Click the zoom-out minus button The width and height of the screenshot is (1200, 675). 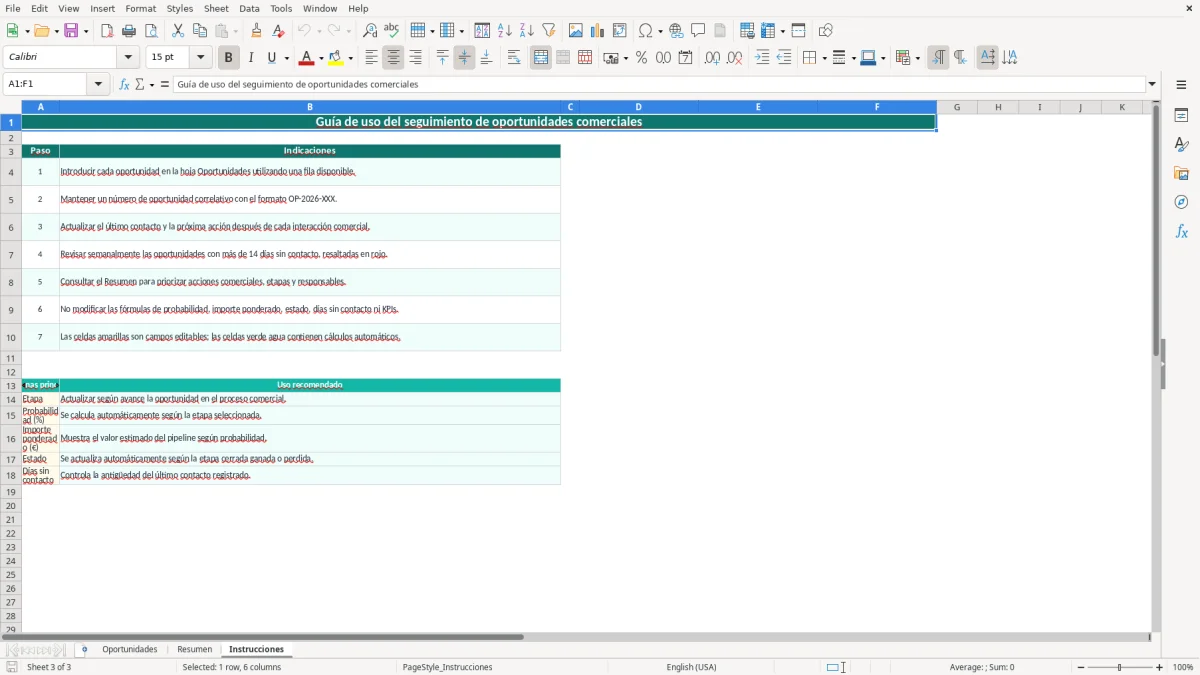click(x=1081, y=667)
